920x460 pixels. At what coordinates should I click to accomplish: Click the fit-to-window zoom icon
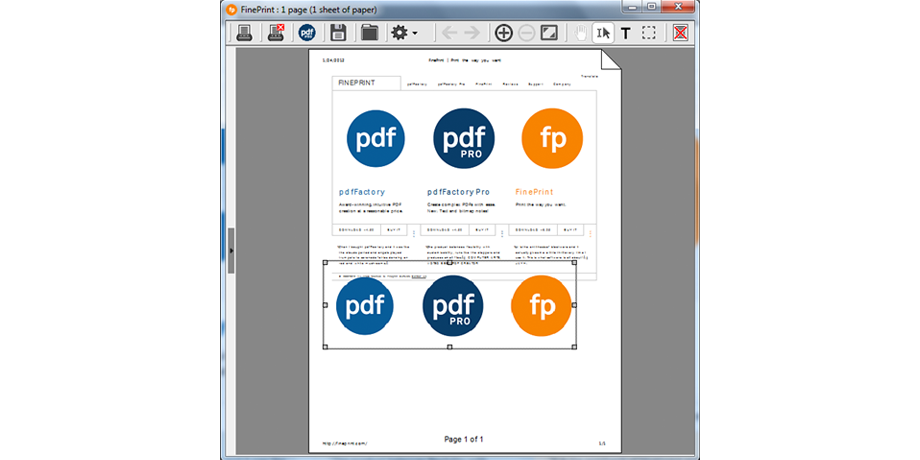click(549, 33)
